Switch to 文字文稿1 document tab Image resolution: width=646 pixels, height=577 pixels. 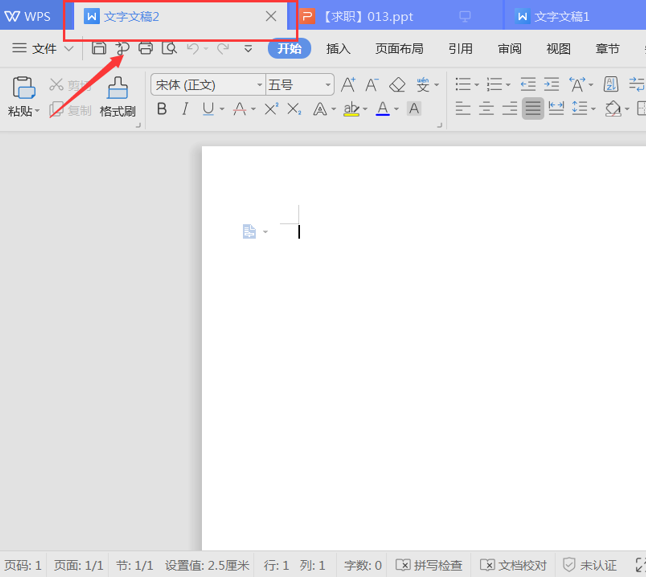click(x=562, y=16)
